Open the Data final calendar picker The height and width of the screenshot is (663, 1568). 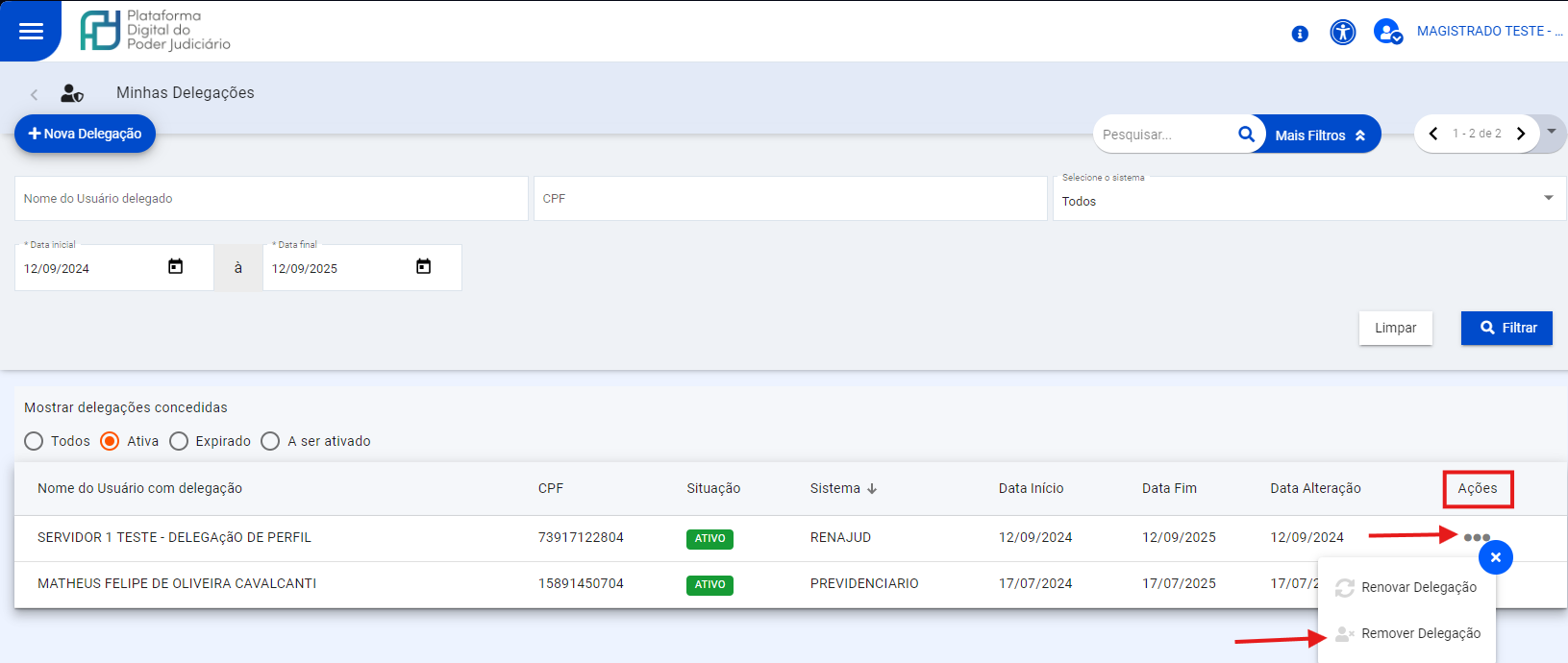pyautogui.click(x=423, y=267)
